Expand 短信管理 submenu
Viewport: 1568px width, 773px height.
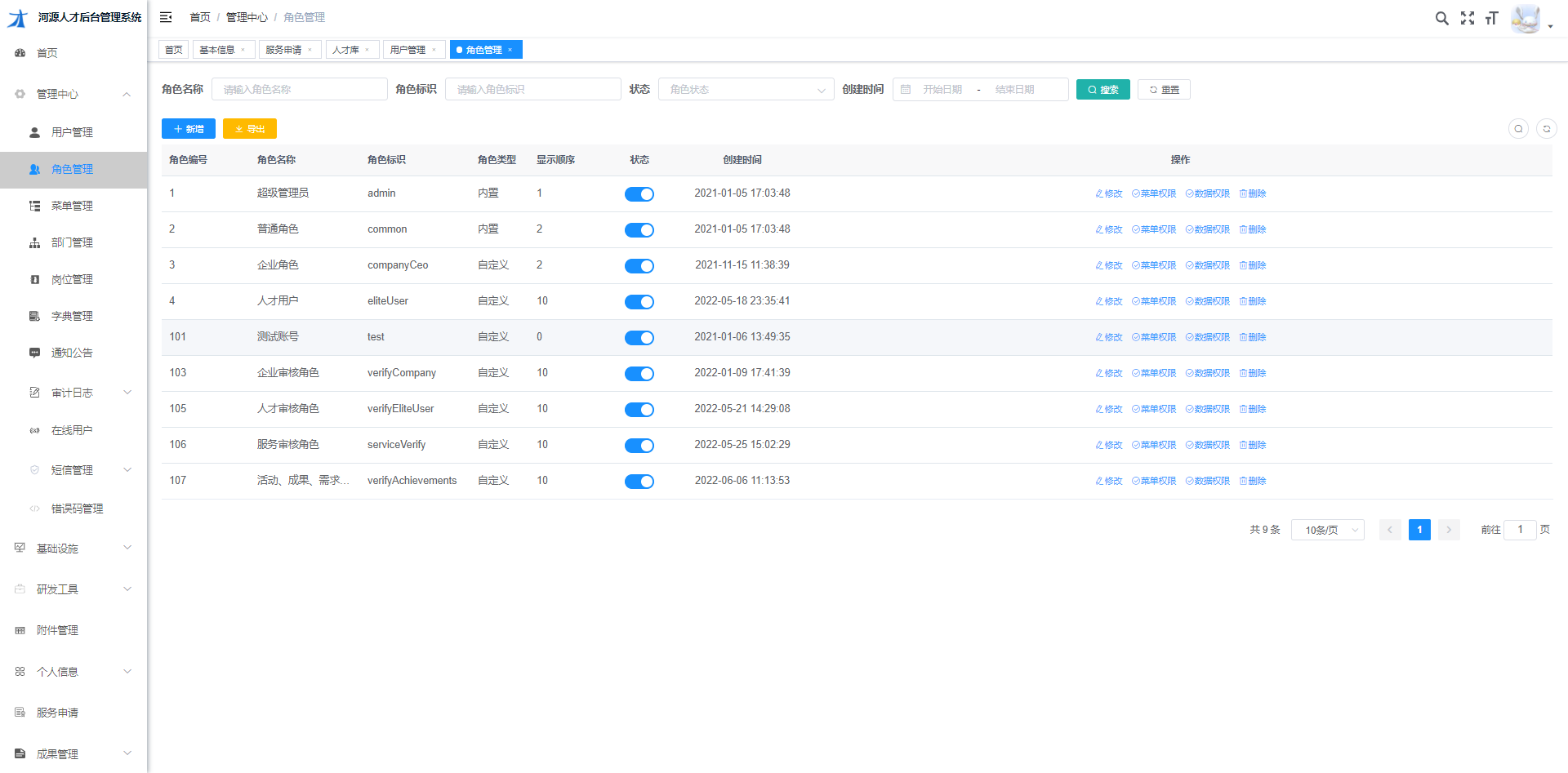pyautogui.click(x=73, y=470)
